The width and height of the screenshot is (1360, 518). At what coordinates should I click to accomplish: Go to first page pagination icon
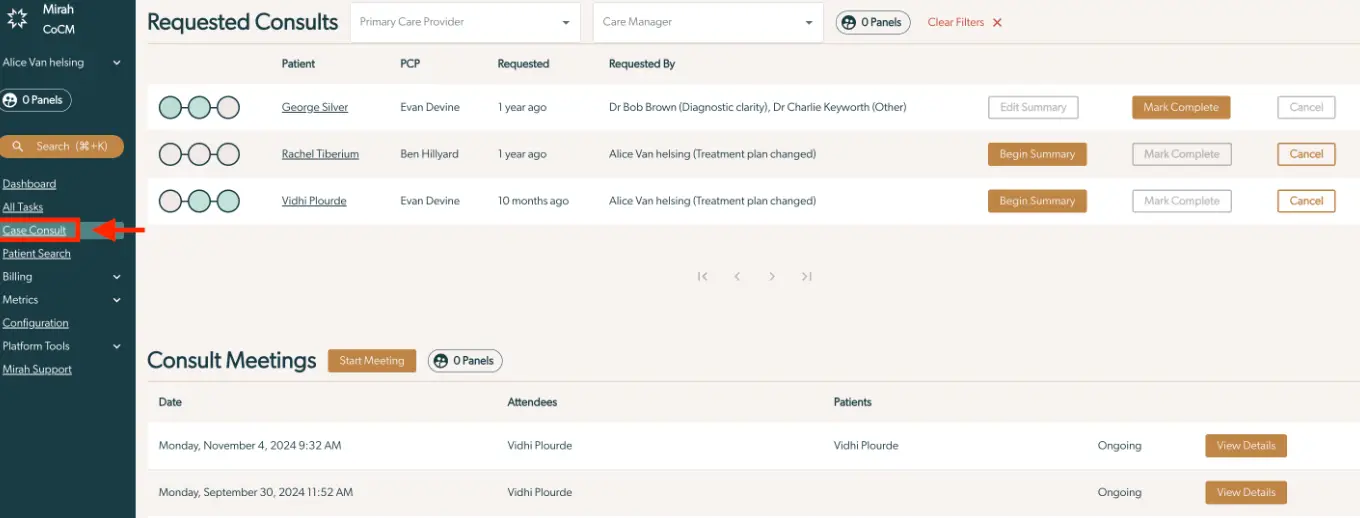coord(703,277)
